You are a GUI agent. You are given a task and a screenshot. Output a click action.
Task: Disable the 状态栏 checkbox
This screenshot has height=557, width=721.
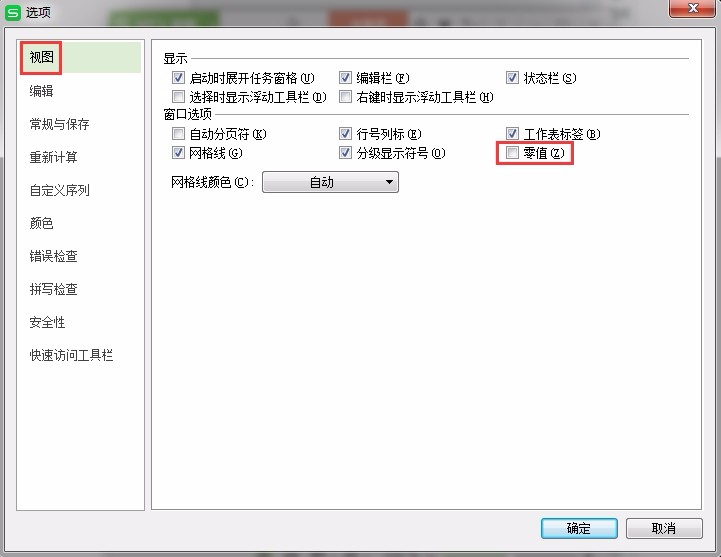tap(512, 78)
